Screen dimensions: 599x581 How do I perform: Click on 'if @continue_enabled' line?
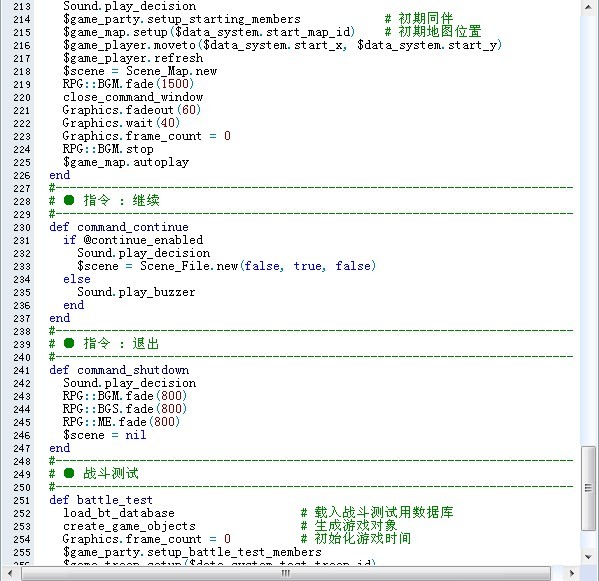coord(133,240)
